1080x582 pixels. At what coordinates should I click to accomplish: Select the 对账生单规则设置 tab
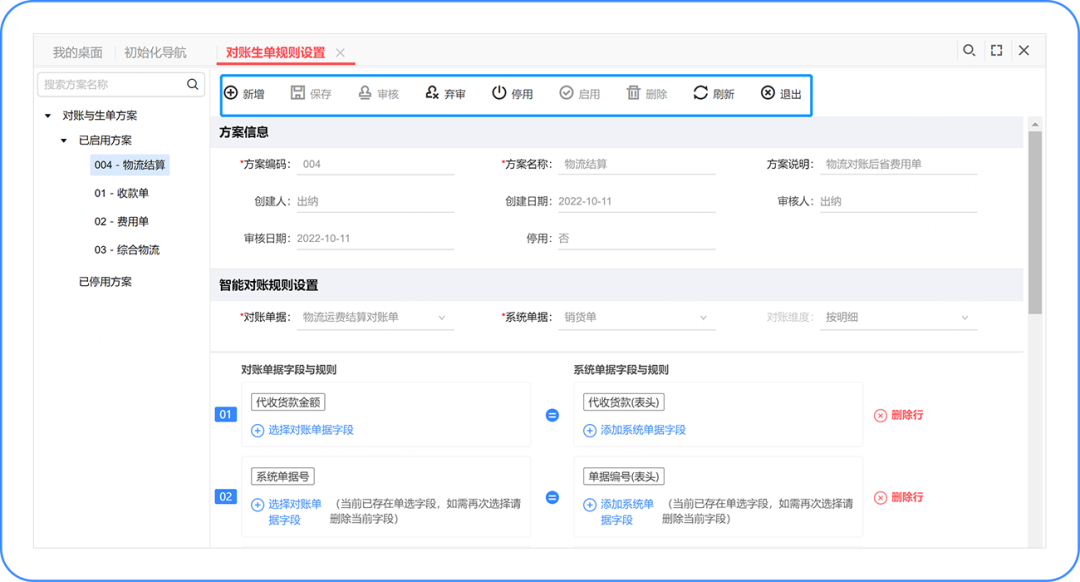276,52
